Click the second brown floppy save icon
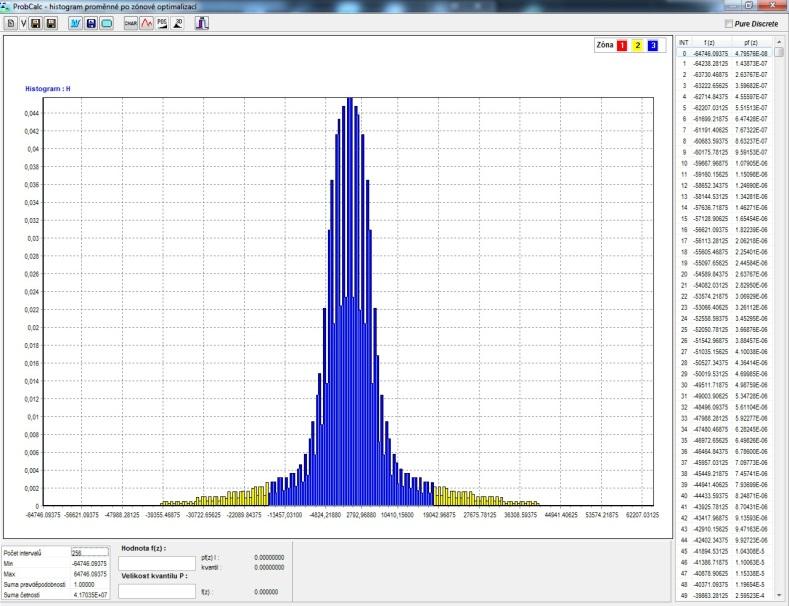The height and width of the screenshot is (606, 789). click(51, 23)
